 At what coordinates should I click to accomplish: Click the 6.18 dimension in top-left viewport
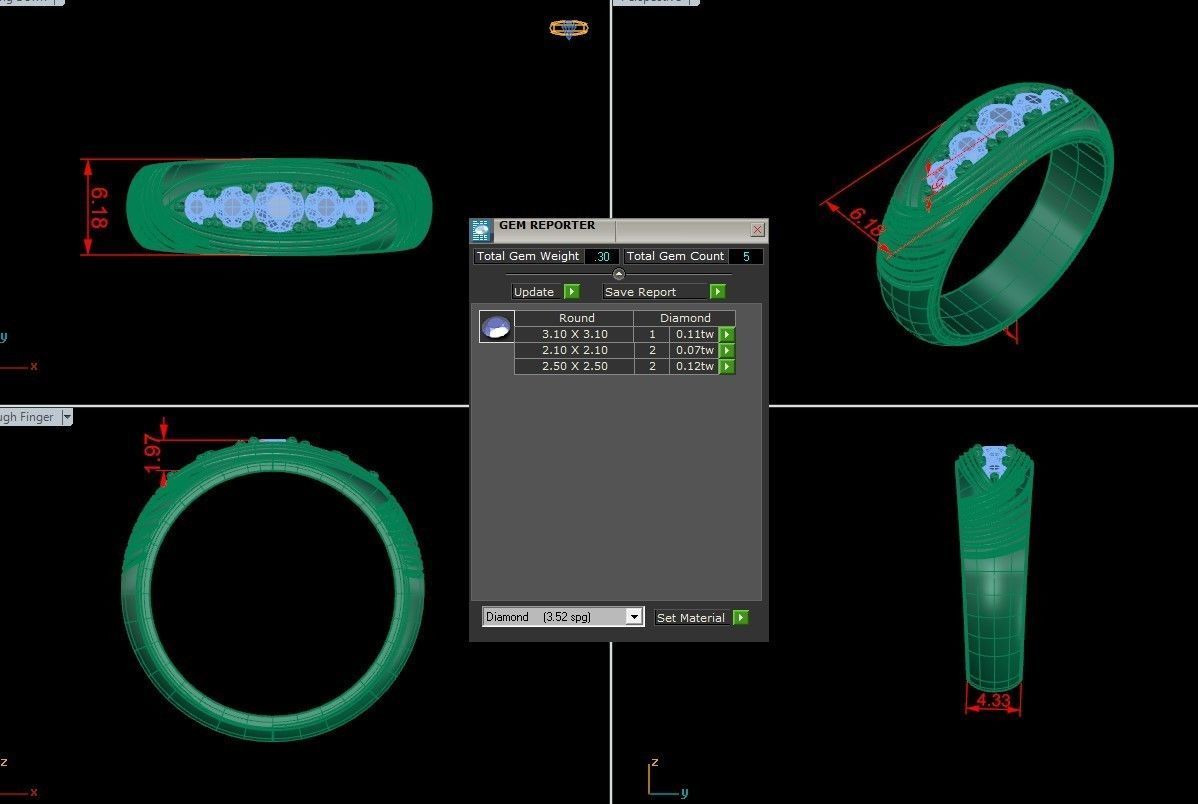tap(99, 207)
